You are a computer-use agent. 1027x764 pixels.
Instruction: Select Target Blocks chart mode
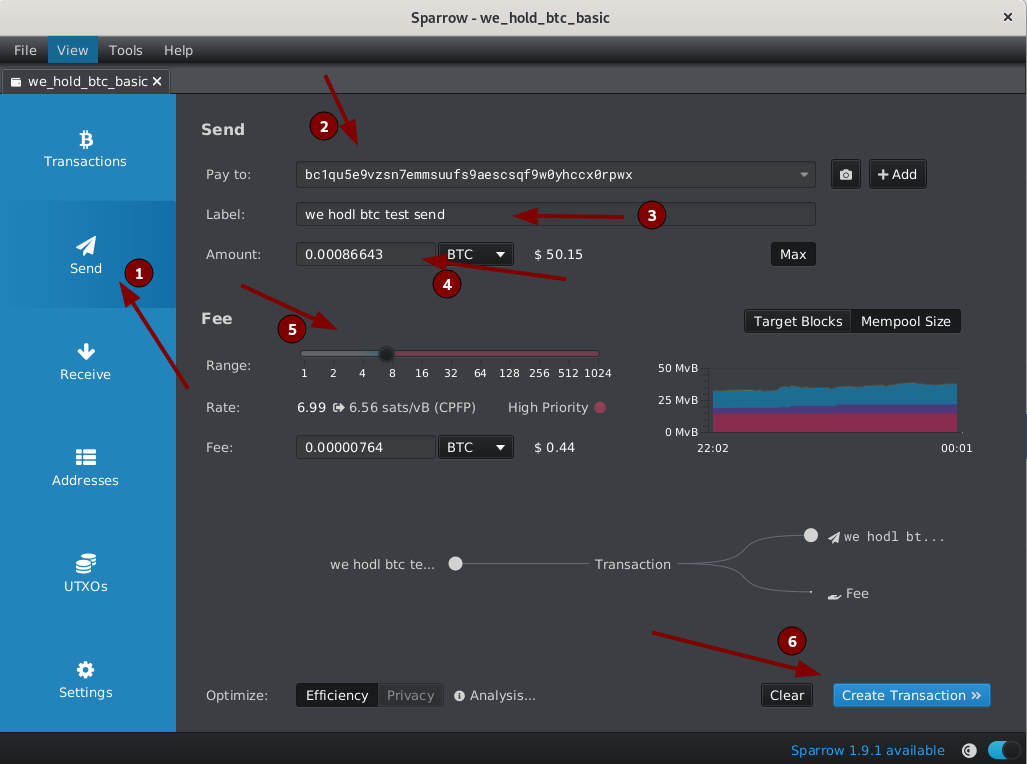tap(798, 321)
